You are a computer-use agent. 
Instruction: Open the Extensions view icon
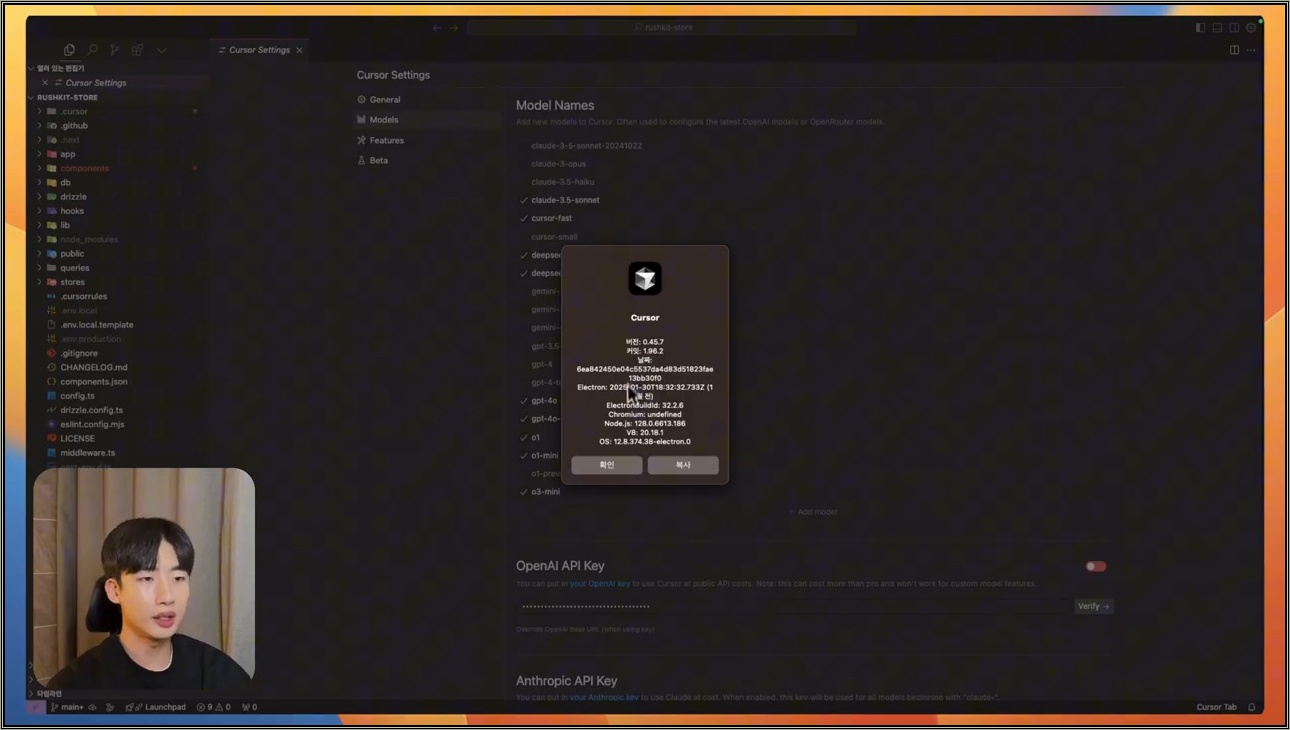138,50
